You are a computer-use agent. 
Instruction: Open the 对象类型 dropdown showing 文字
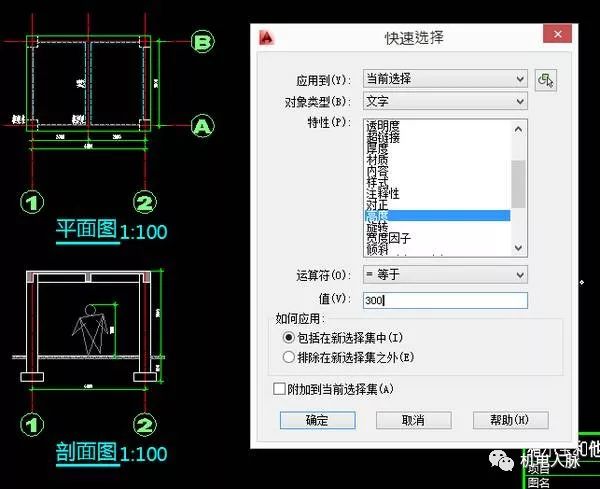tap(444, 101)
